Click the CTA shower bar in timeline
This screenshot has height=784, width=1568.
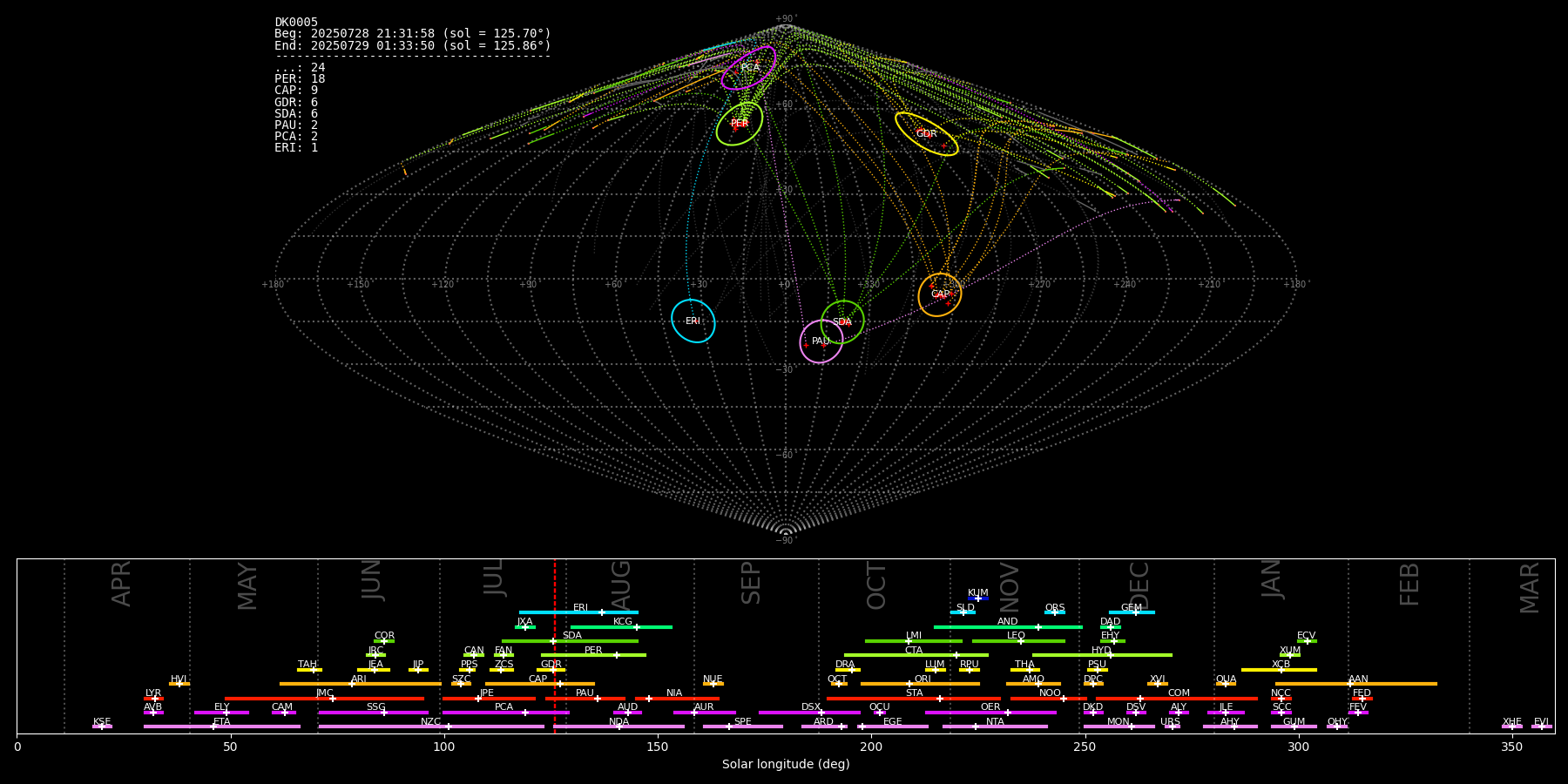[x=916, y=655]
